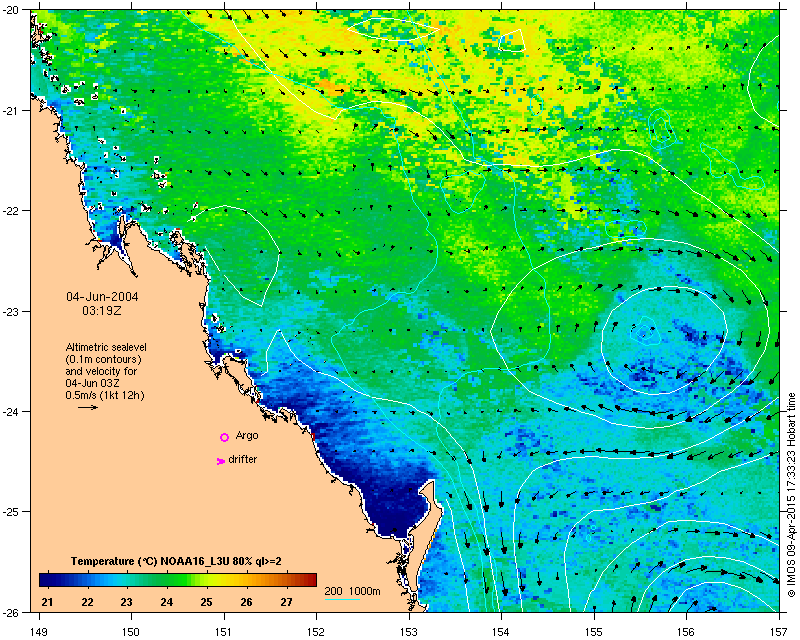Click the -24 latitude axis label
Viewport: 800px width, 640px height.
coord(10,411)
